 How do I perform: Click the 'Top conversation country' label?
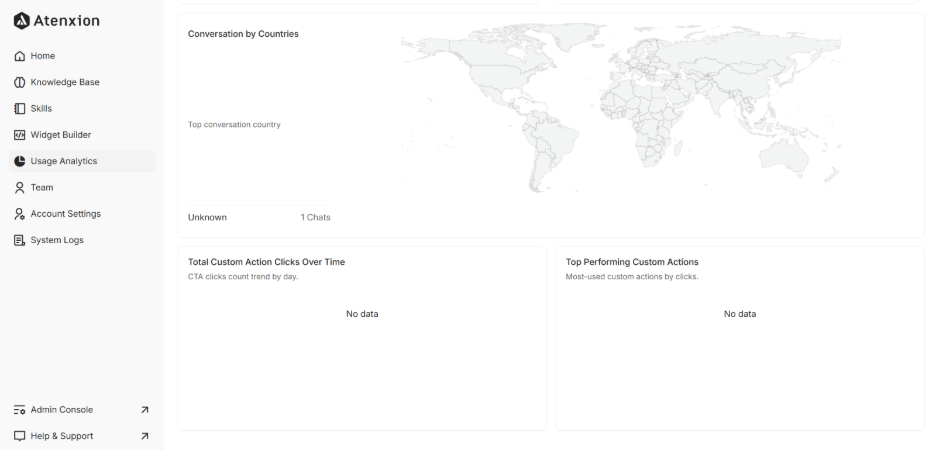(234, 124)
